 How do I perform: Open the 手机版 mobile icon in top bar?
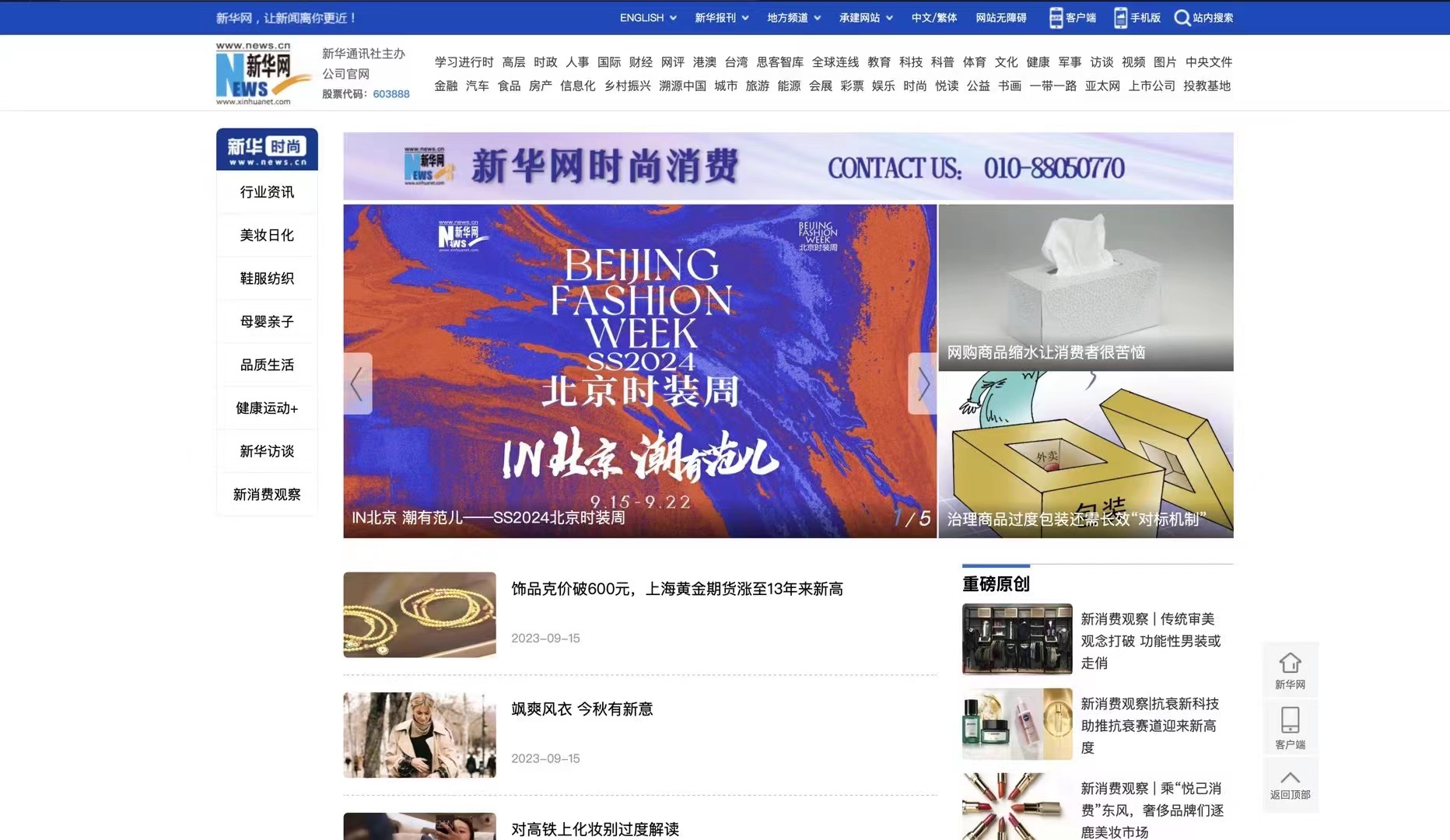pos(1120,18)
